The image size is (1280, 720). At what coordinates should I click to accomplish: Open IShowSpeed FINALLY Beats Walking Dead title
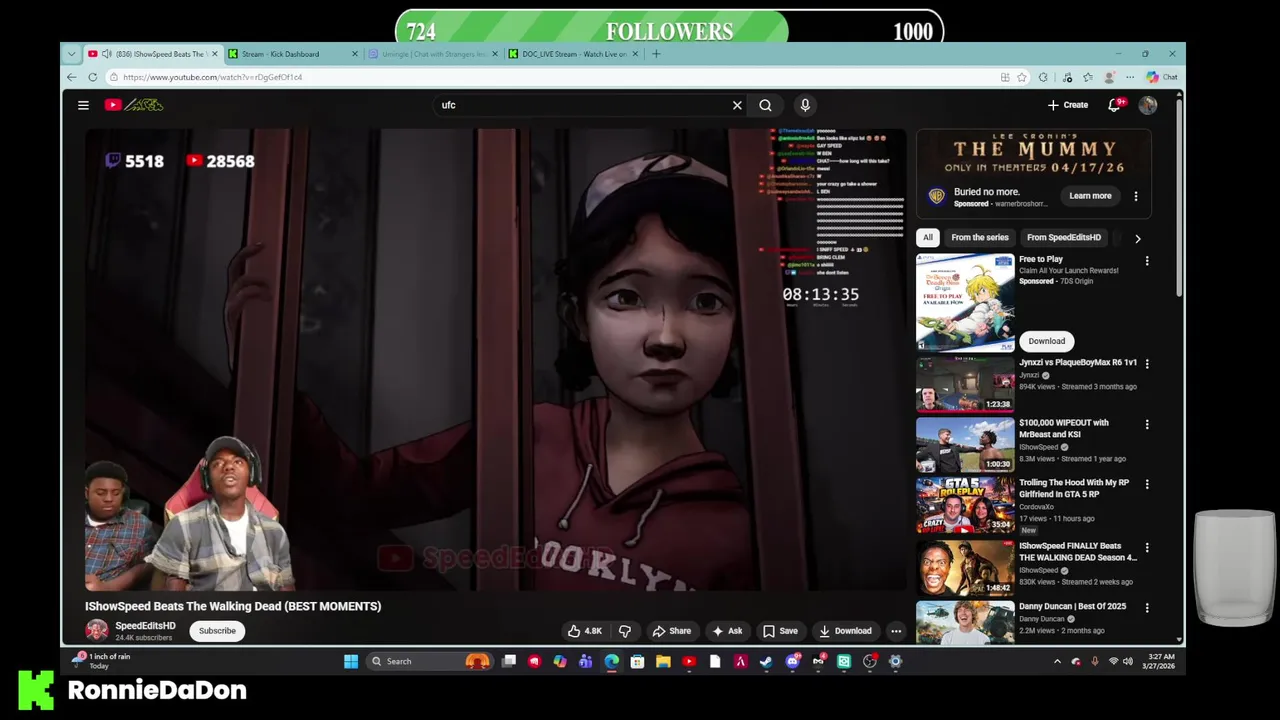click(x=1077, y=552)
